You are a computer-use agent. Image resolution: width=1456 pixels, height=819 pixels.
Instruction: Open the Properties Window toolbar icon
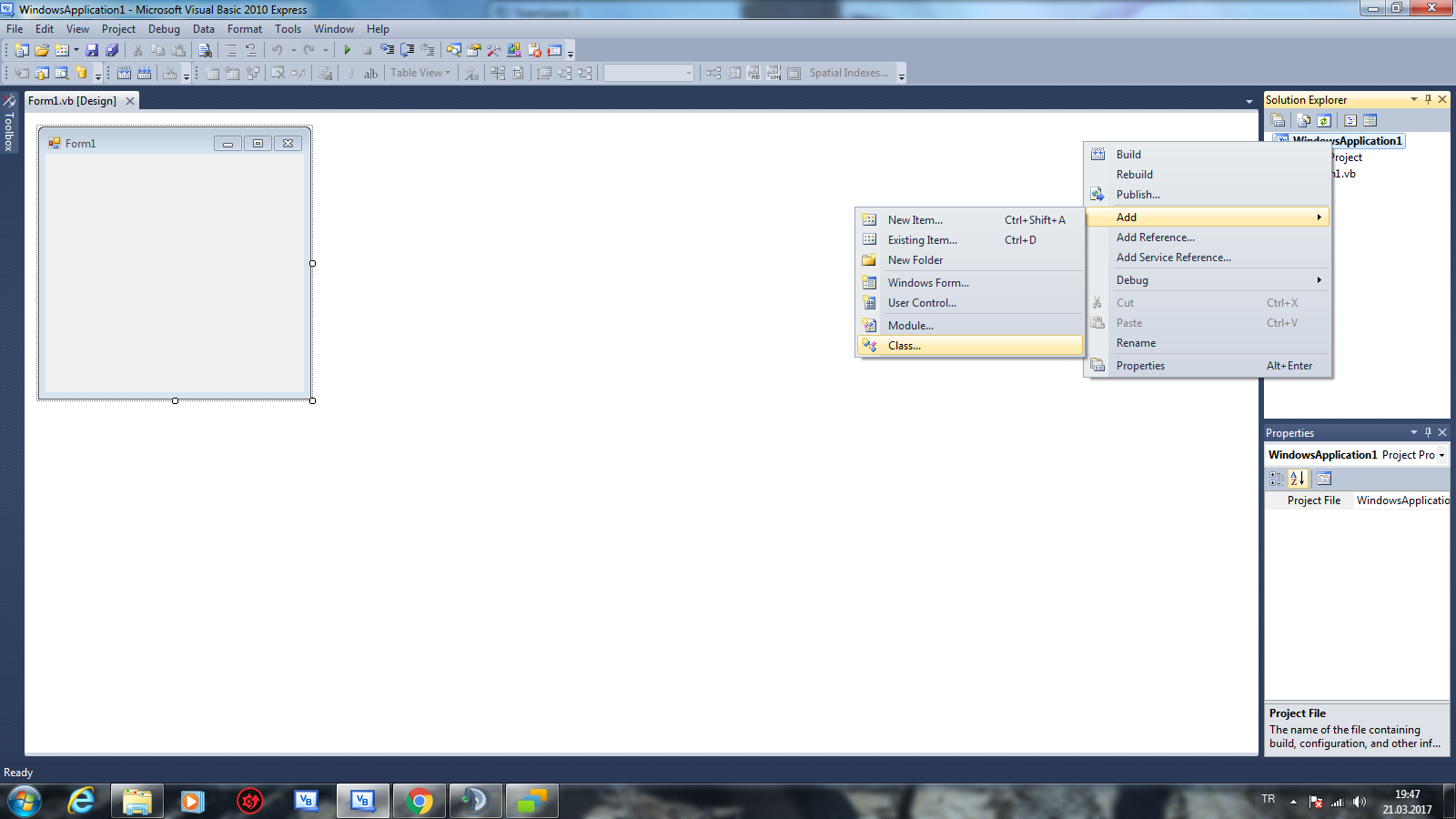pos(473,50)
